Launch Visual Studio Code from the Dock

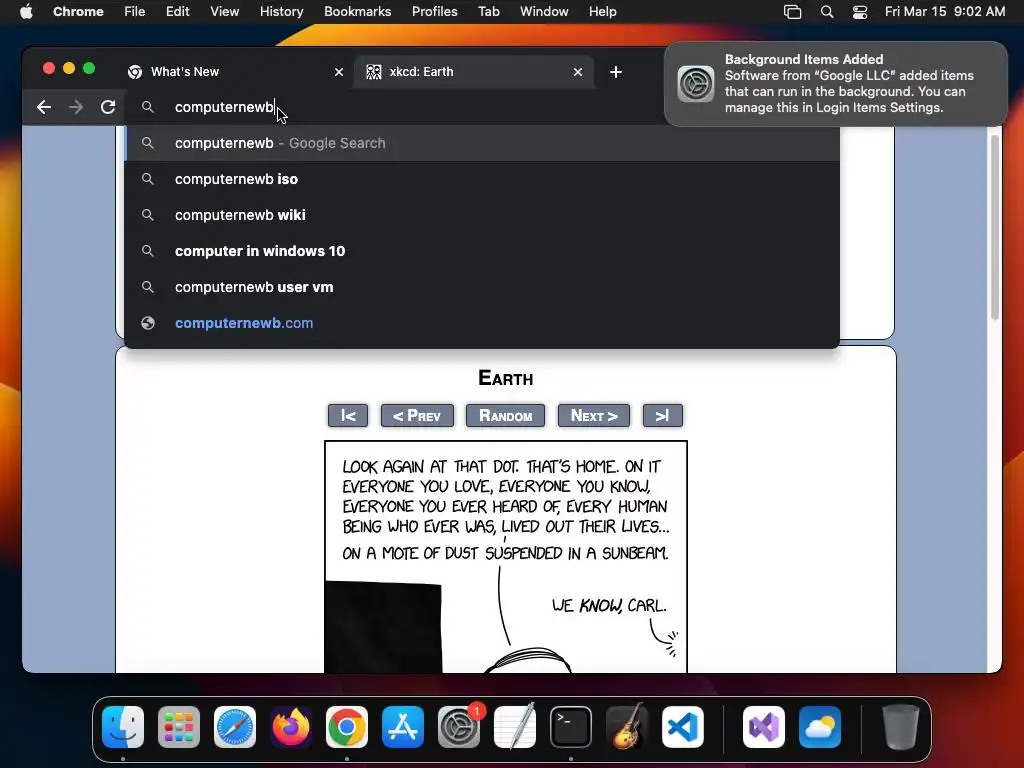tap(682, 727)
